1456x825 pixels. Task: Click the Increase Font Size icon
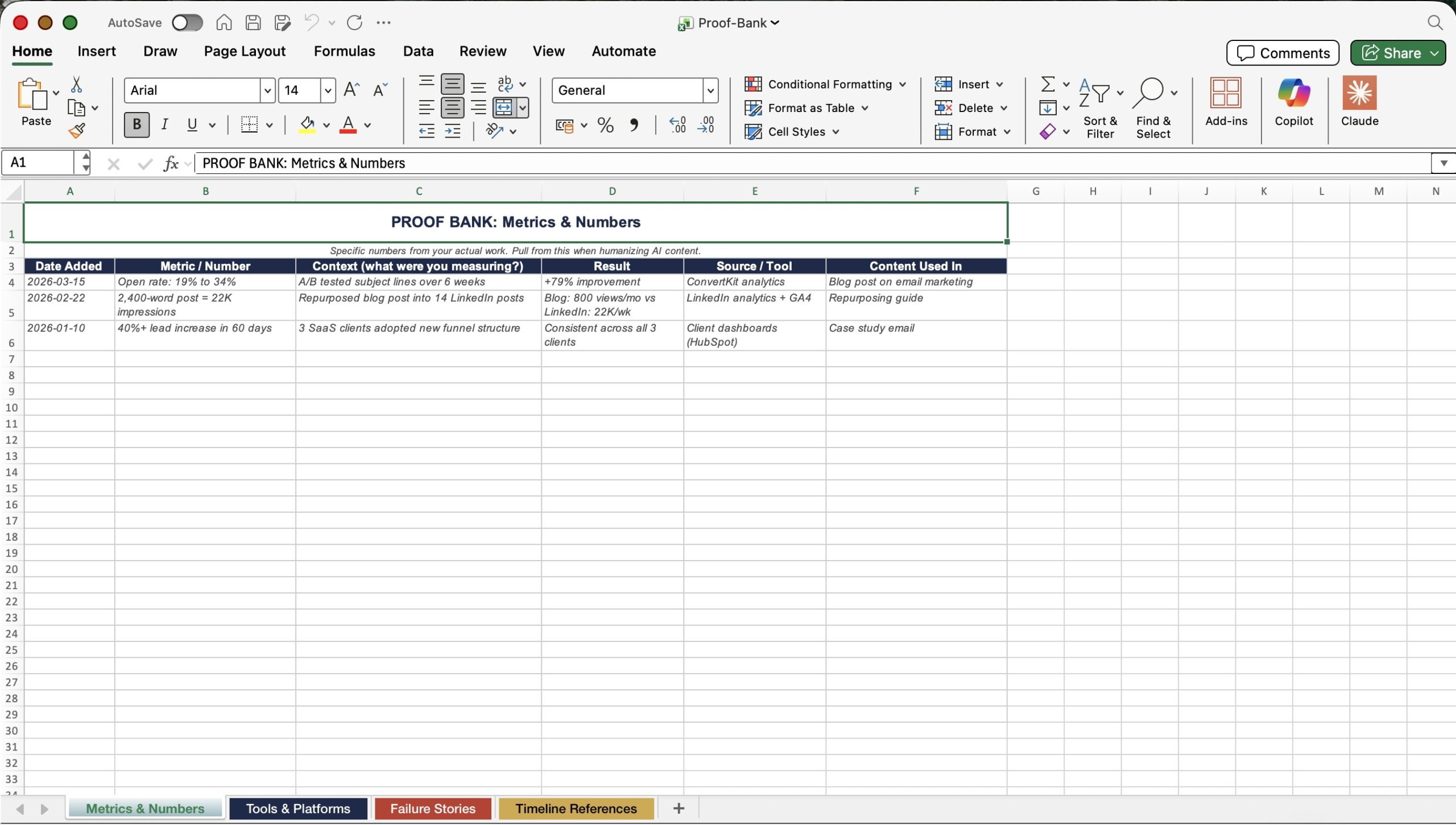351,90
